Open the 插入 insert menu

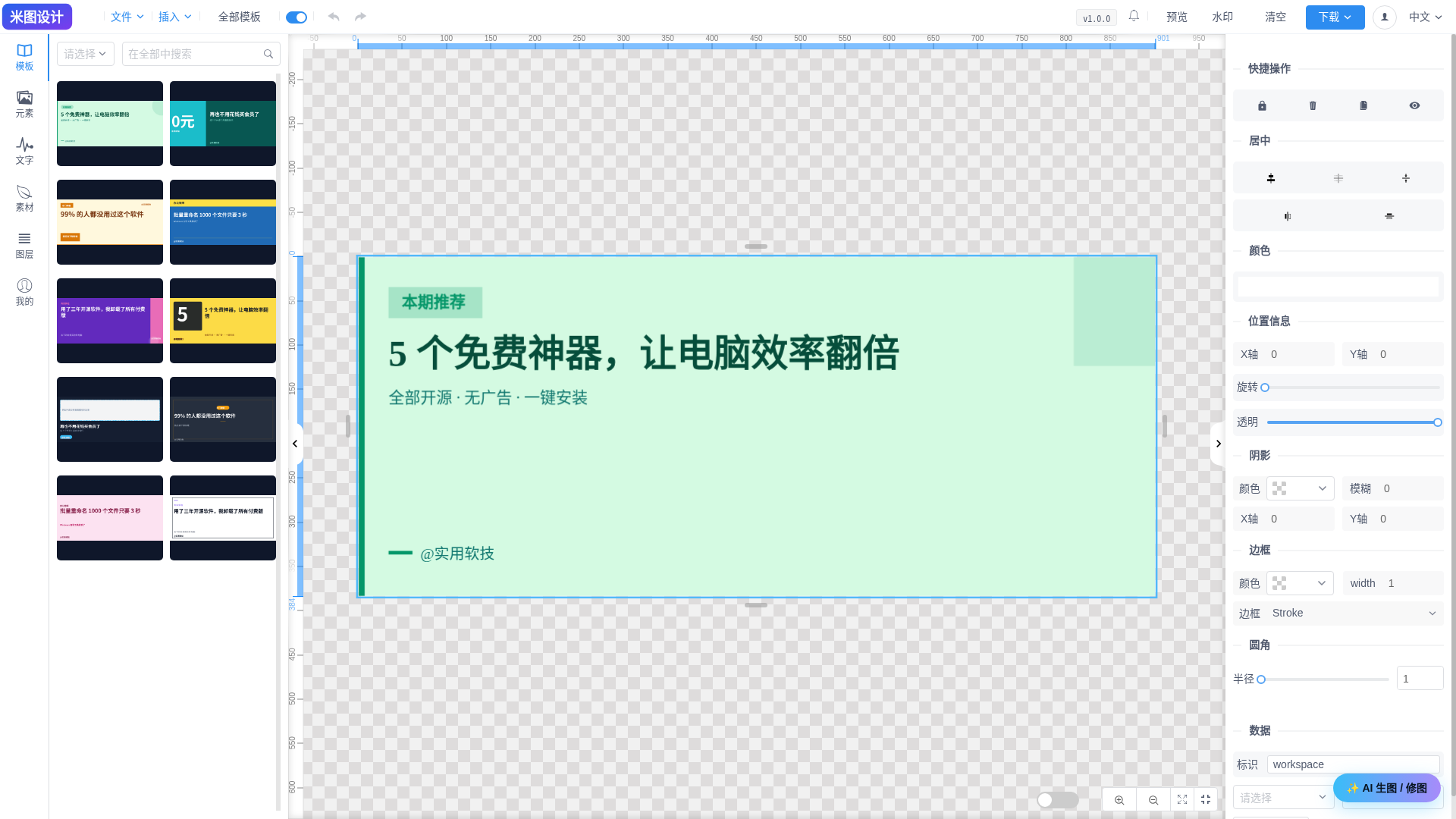tap(175, 17)
